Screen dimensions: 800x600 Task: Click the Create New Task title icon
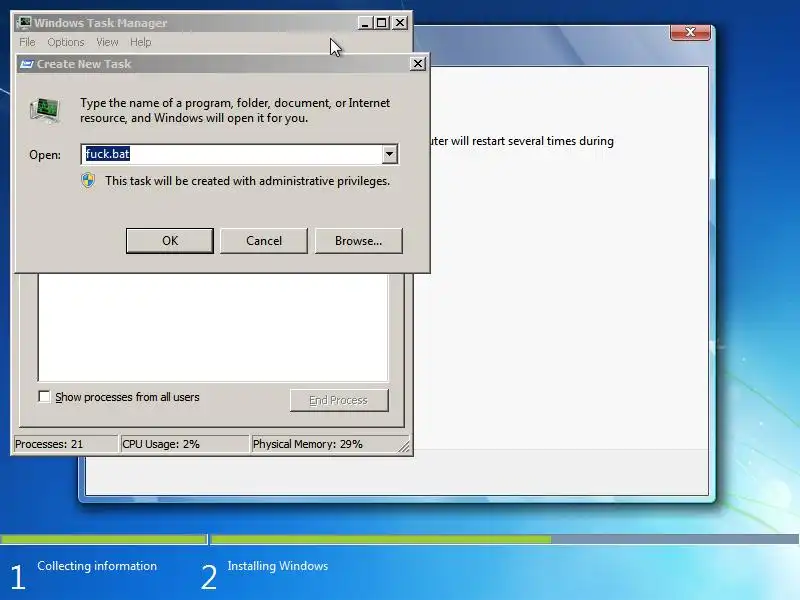27,64
